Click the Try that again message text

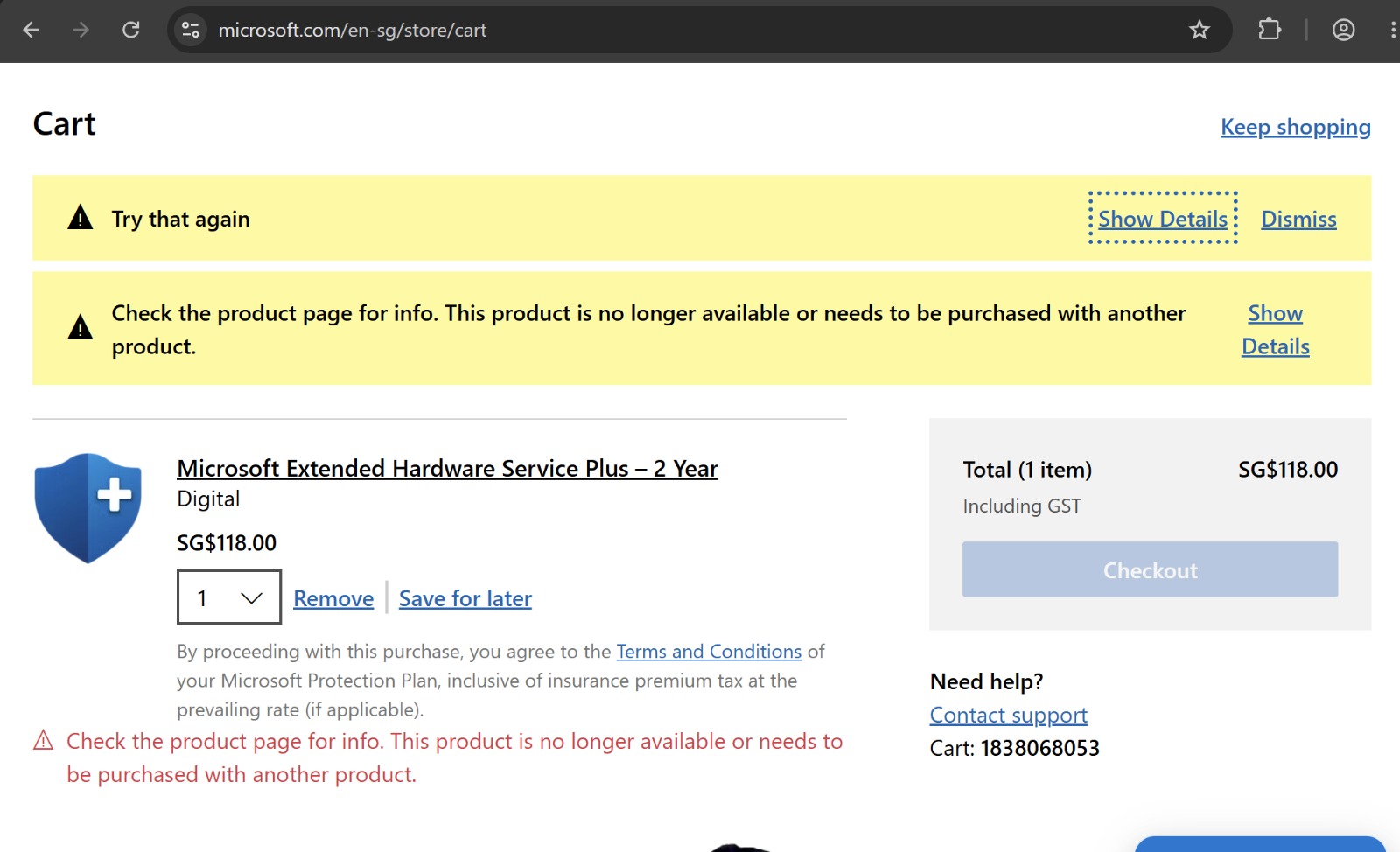click(181, 219)
